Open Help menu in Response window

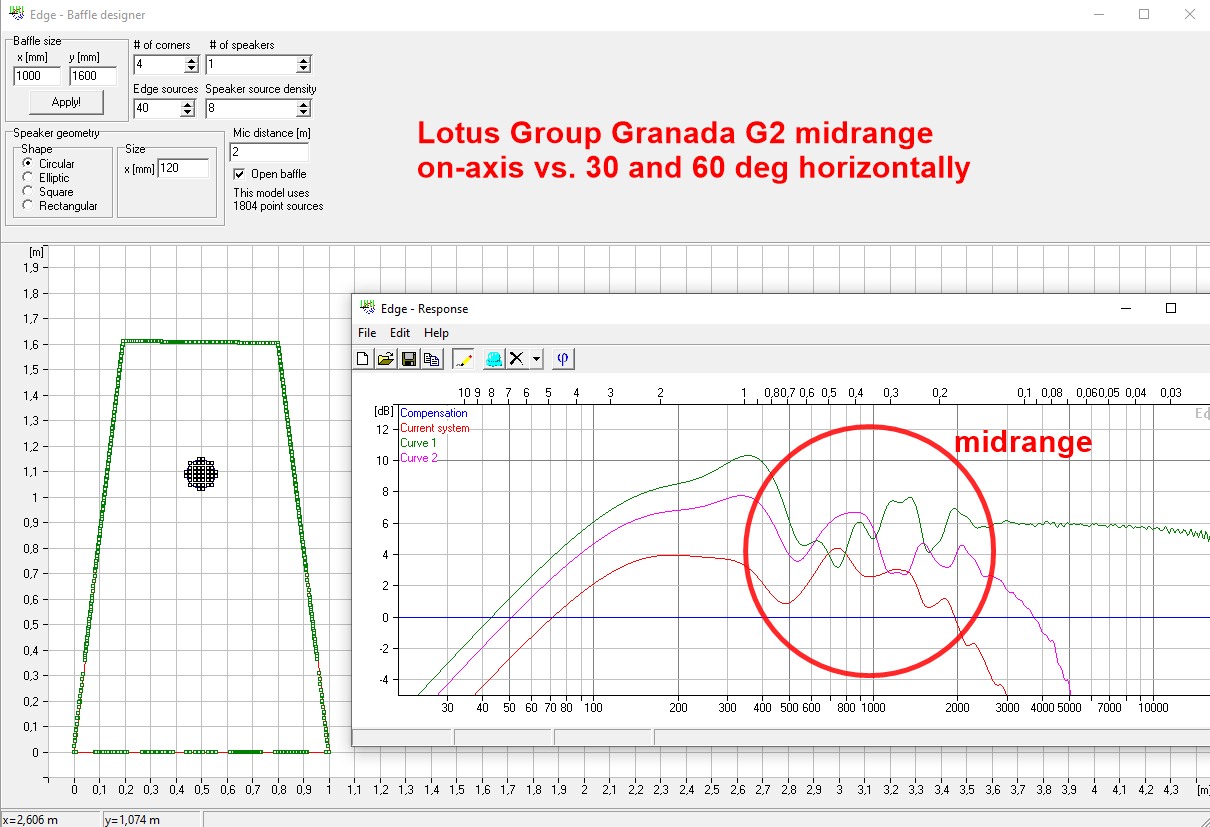(x=436, y=333)
